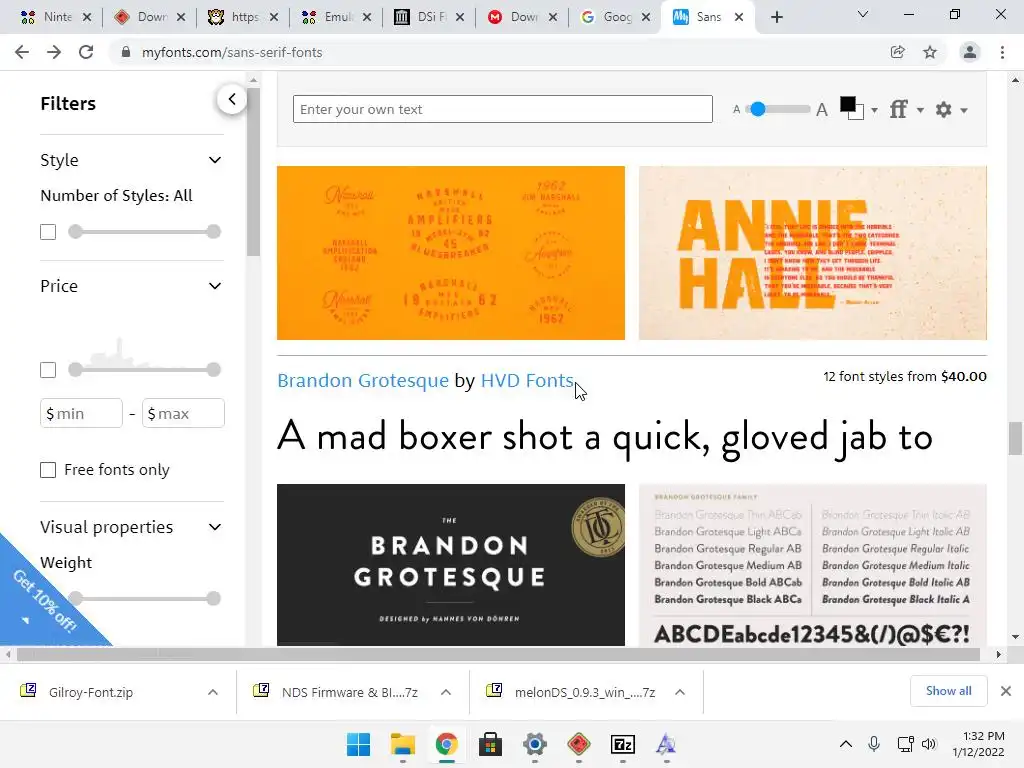1024x768 pixels.
Task: Click the microphone icon in the system tray
Action: 874,744
